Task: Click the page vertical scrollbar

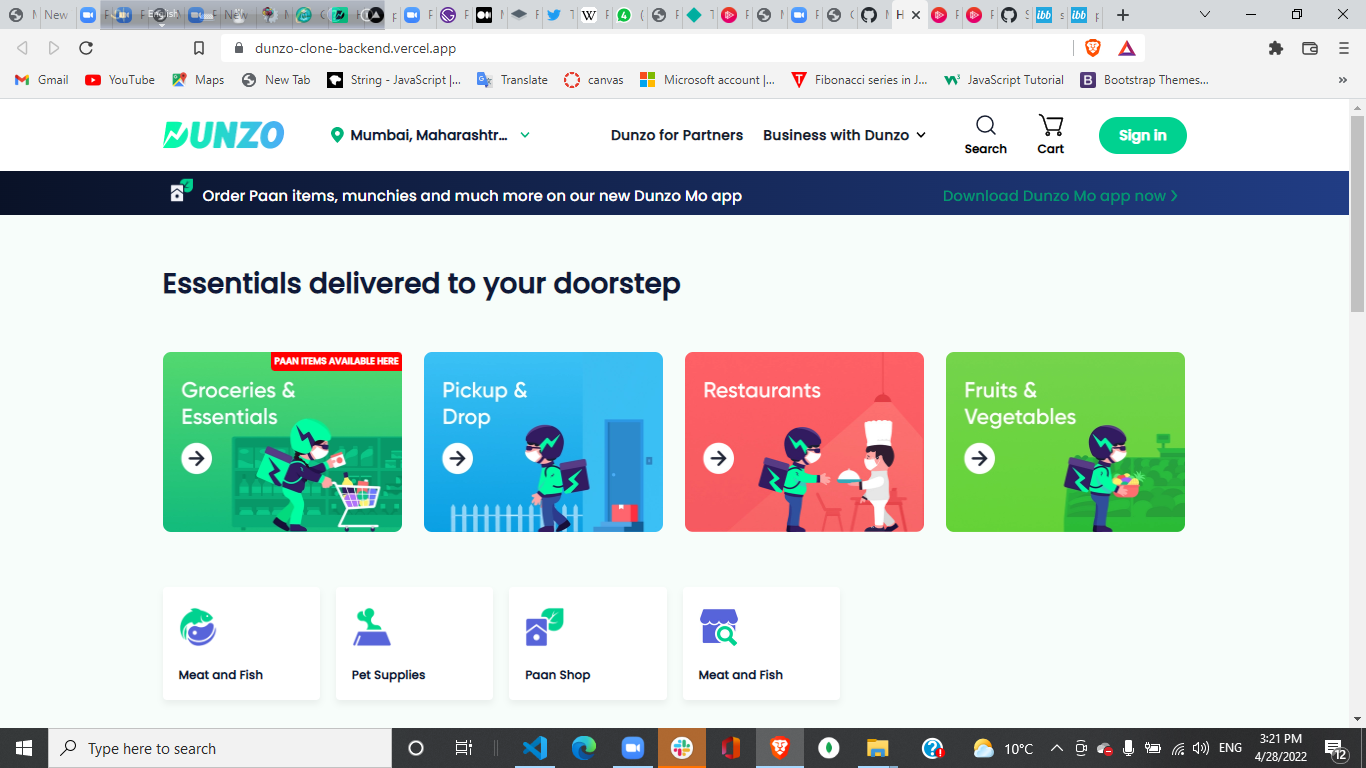Action: click(1357, 215)
